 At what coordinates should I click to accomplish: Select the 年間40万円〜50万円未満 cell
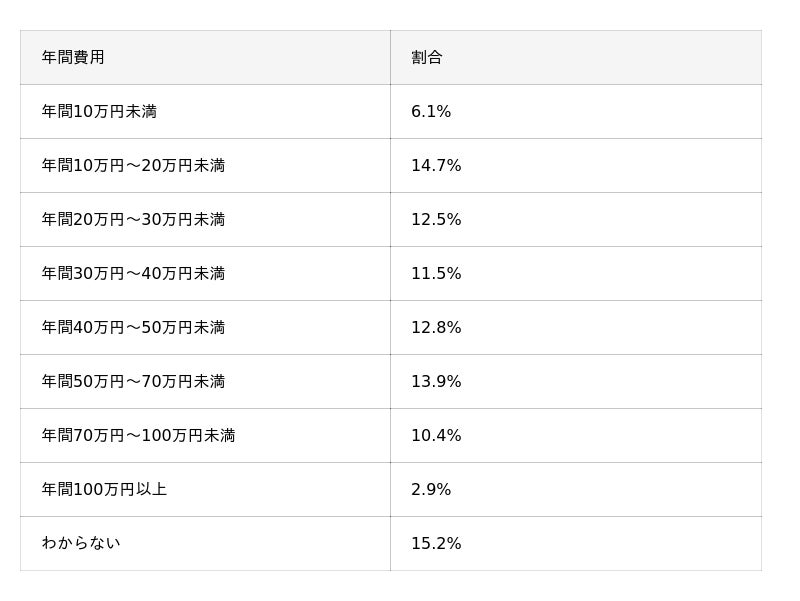click(133, 328)
